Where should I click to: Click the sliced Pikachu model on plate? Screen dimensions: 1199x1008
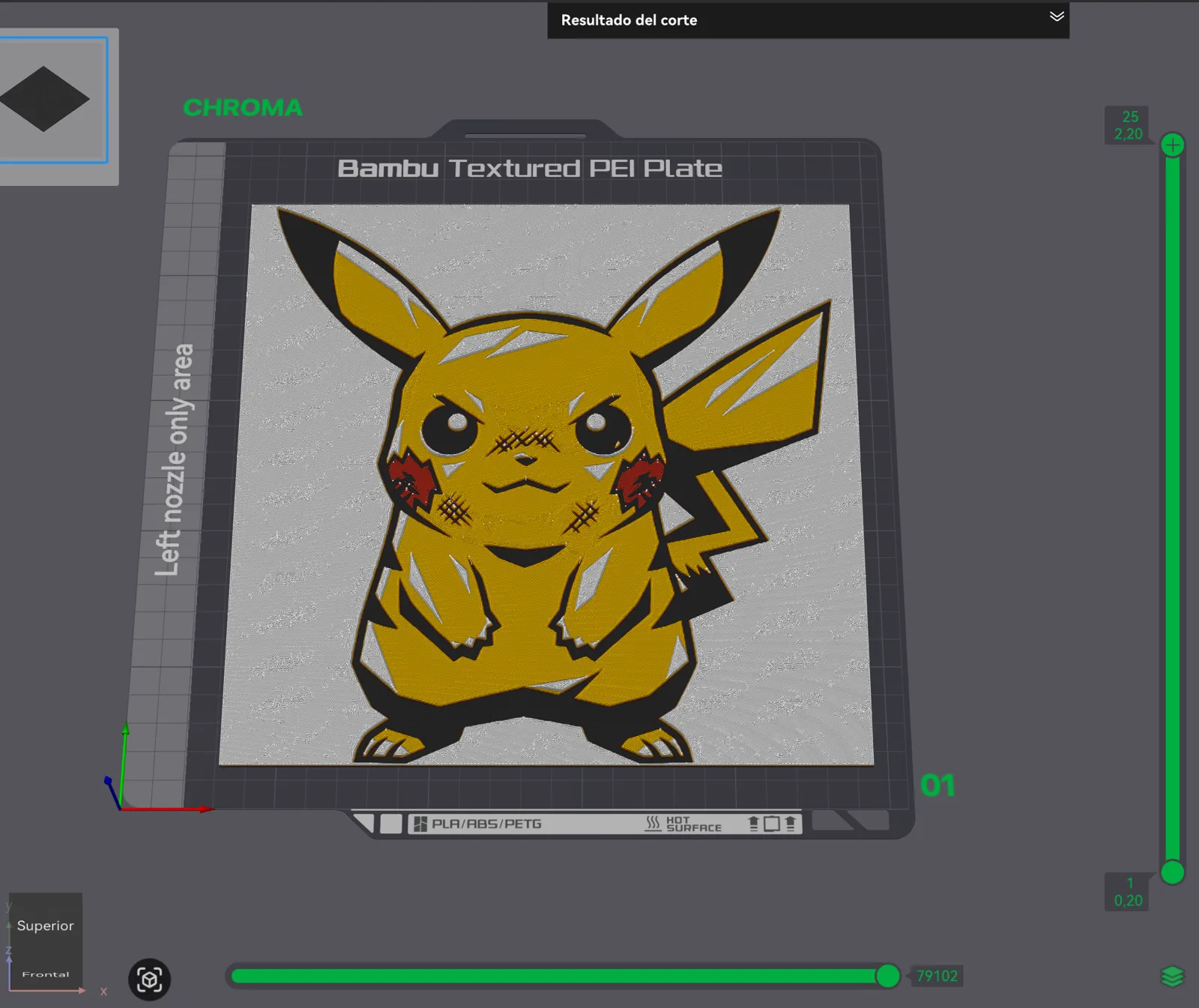(547, 484)
